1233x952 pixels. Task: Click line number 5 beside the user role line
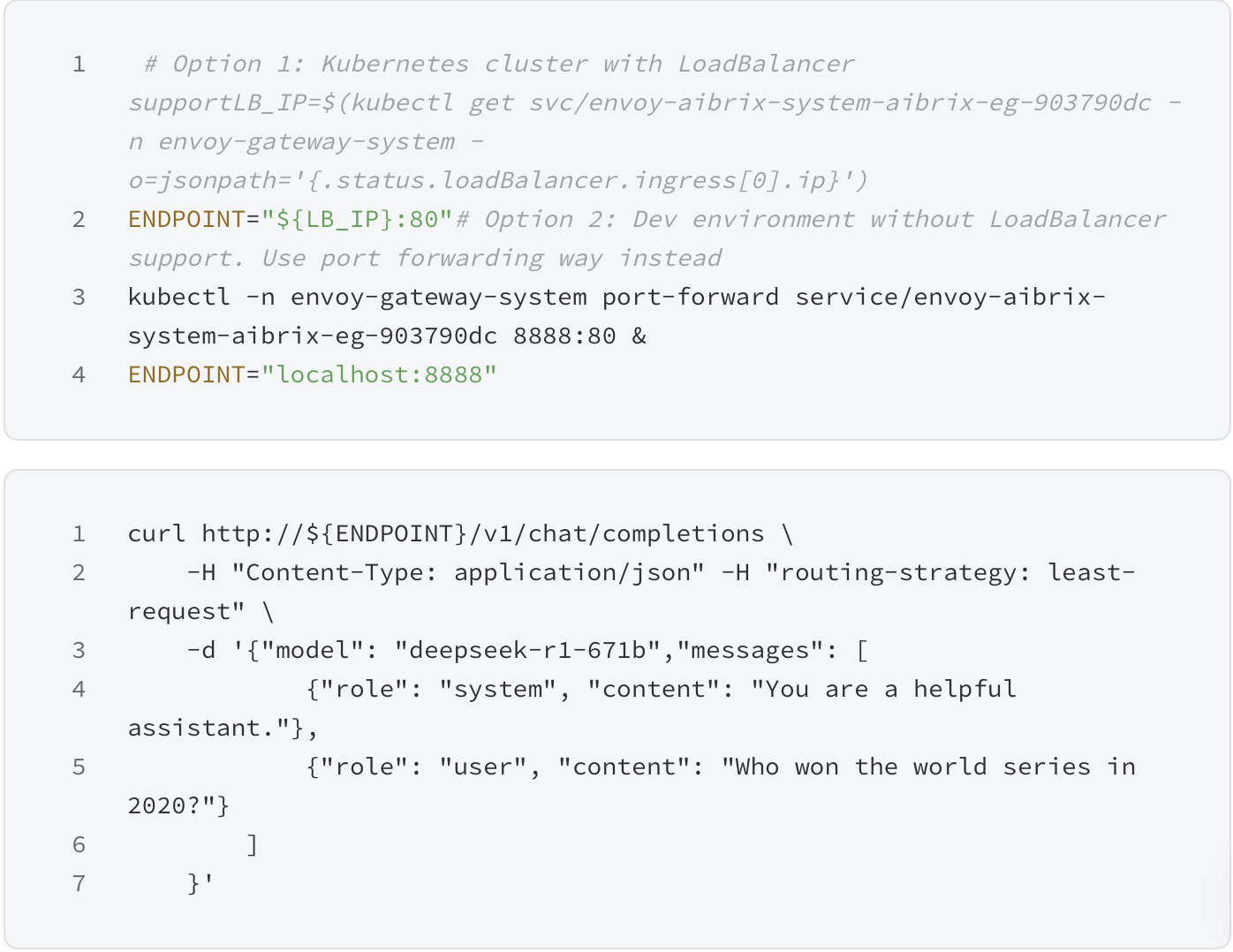pyautogui.click(x=79, y=767)
